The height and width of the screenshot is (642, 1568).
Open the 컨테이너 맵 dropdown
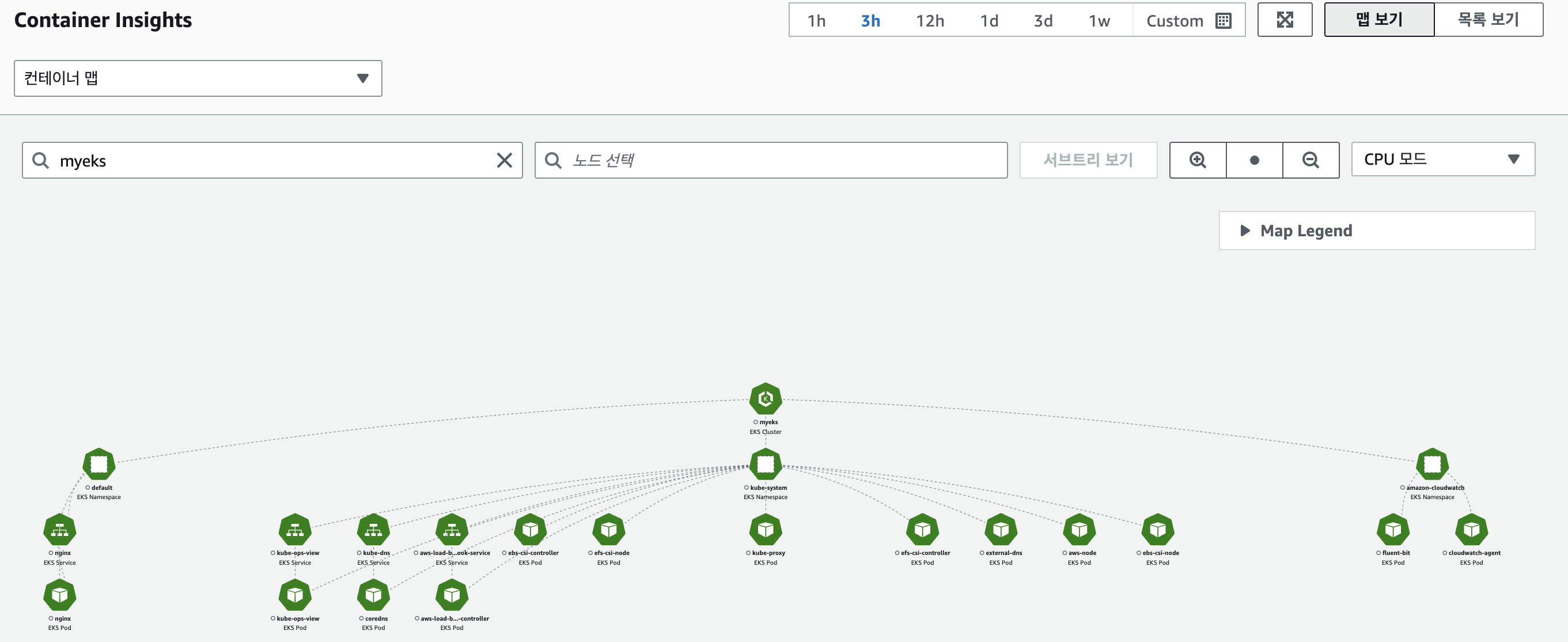point(198,78)
